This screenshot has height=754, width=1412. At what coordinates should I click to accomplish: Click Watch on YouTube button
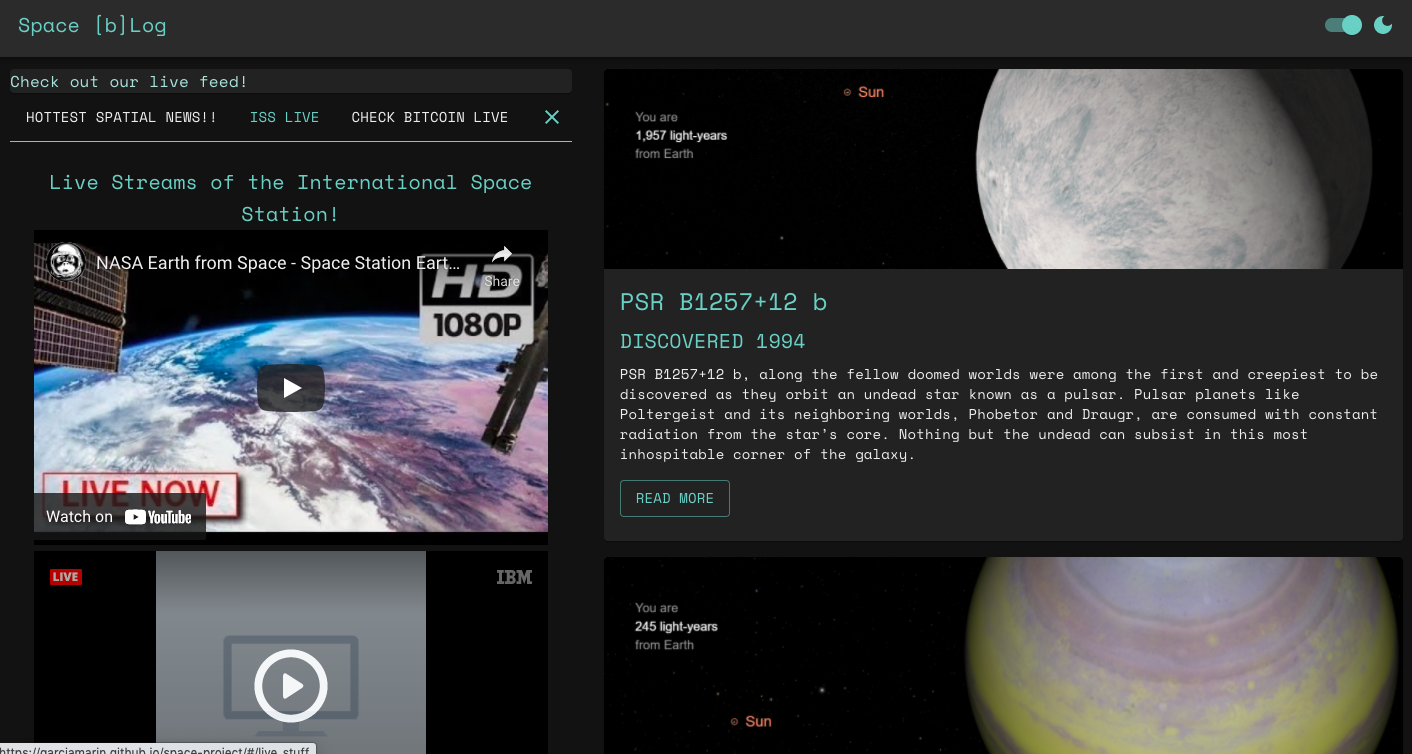click(x=119, y=516)
